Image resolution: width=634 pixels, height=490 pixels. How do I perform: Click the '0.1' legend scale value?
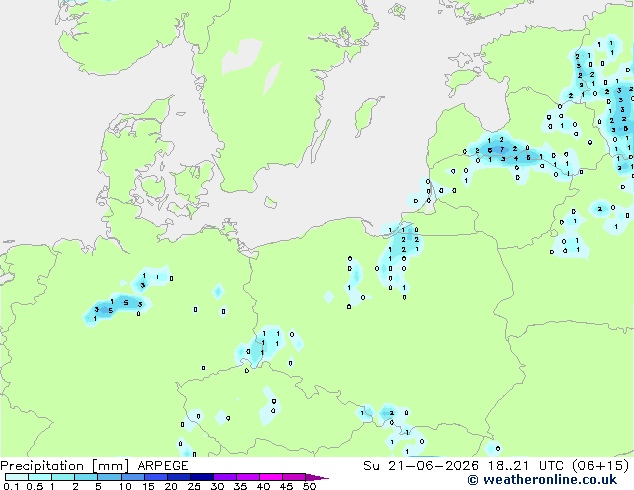pyautogui.click(x=11, y=486)
